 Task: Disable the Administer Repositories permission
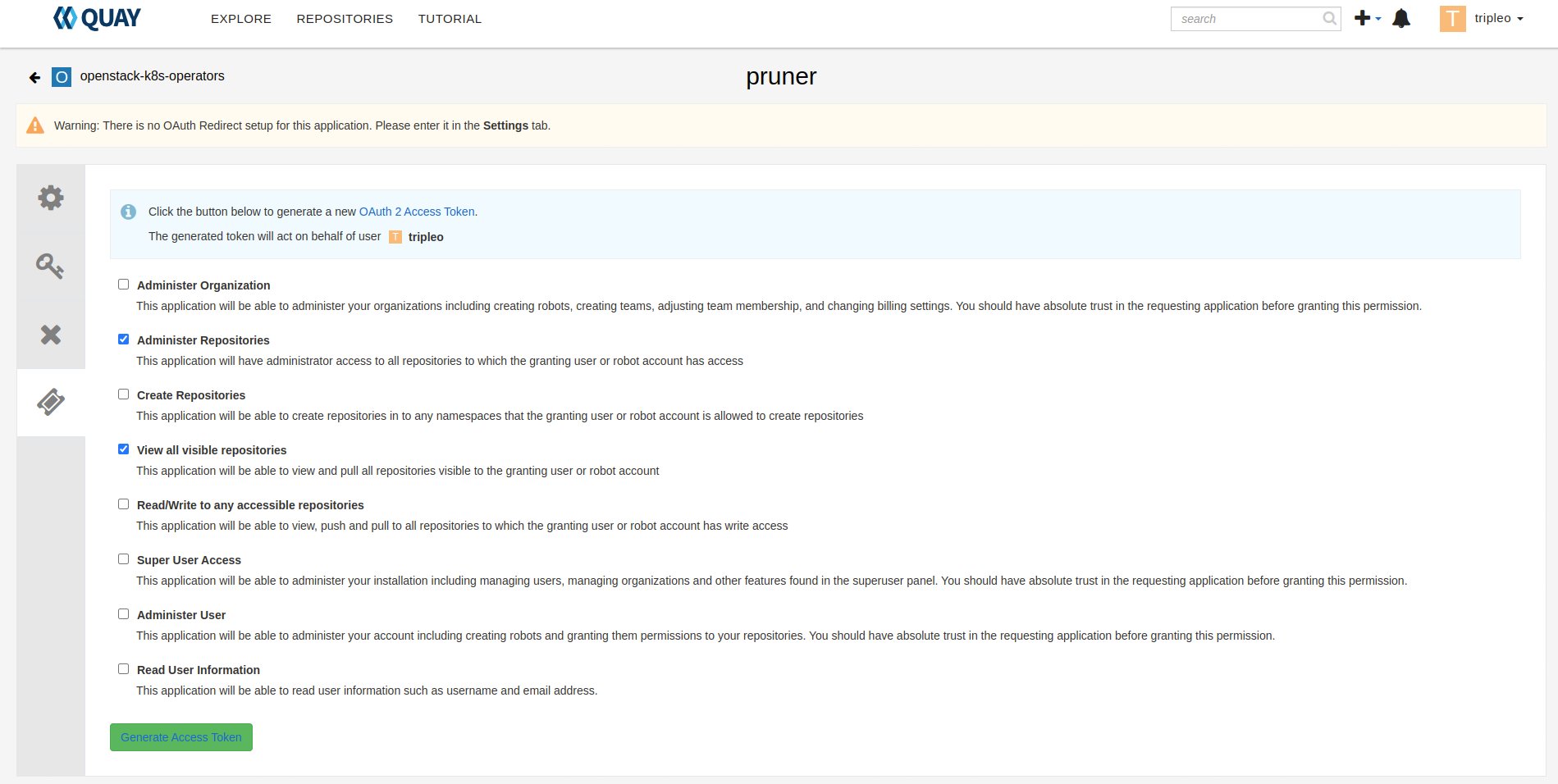click(x=124, y=339)
